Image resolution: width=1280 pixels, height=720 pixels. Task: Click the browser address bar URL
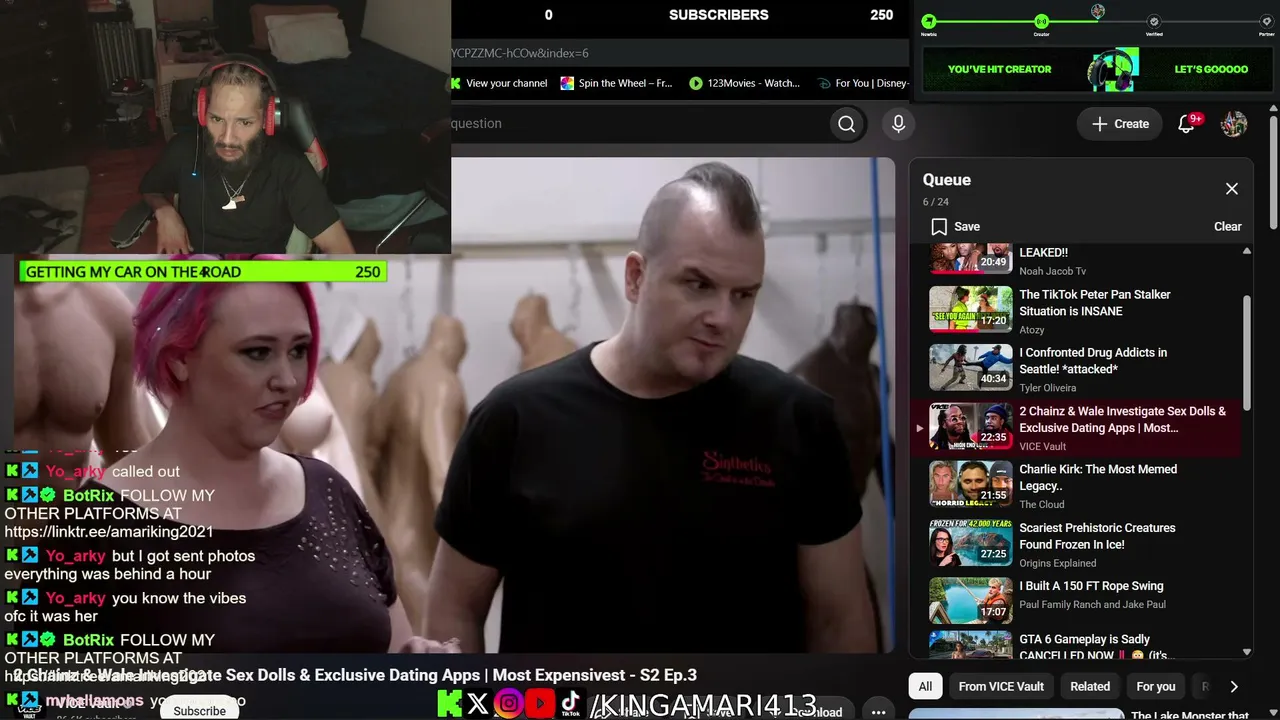pos(520,53)
